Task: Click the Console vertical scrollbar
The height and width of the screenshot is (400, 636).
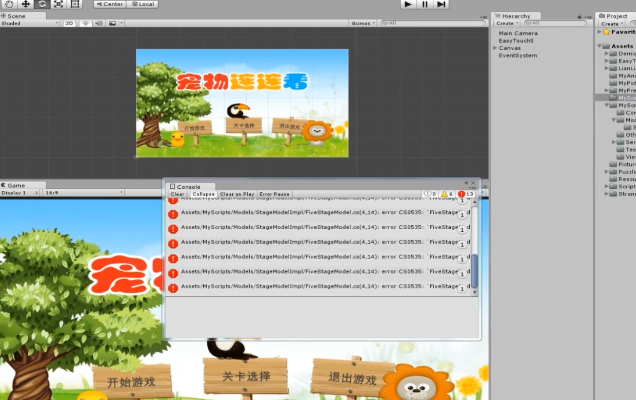Action: pos(475,272)
